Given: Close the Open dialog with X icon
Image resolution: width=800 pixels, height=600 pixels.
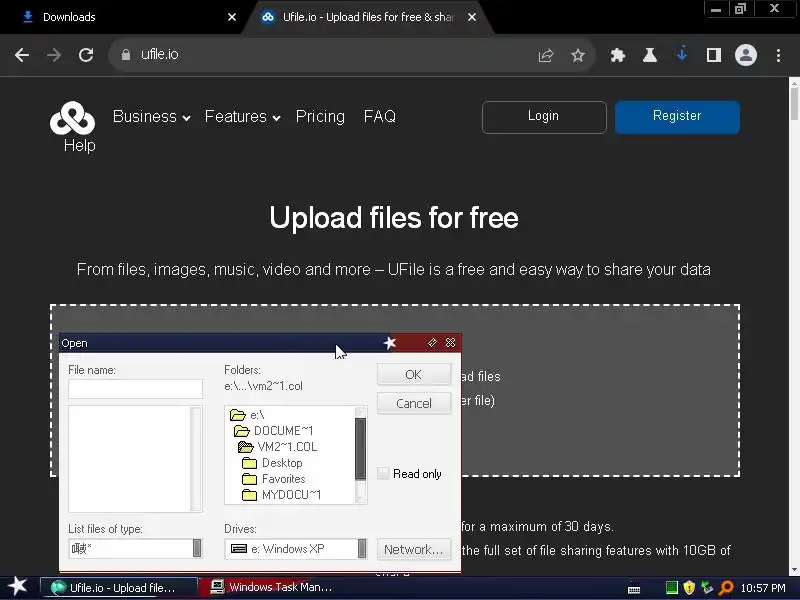Looking at the screenshot, I should tap(450, 343).
